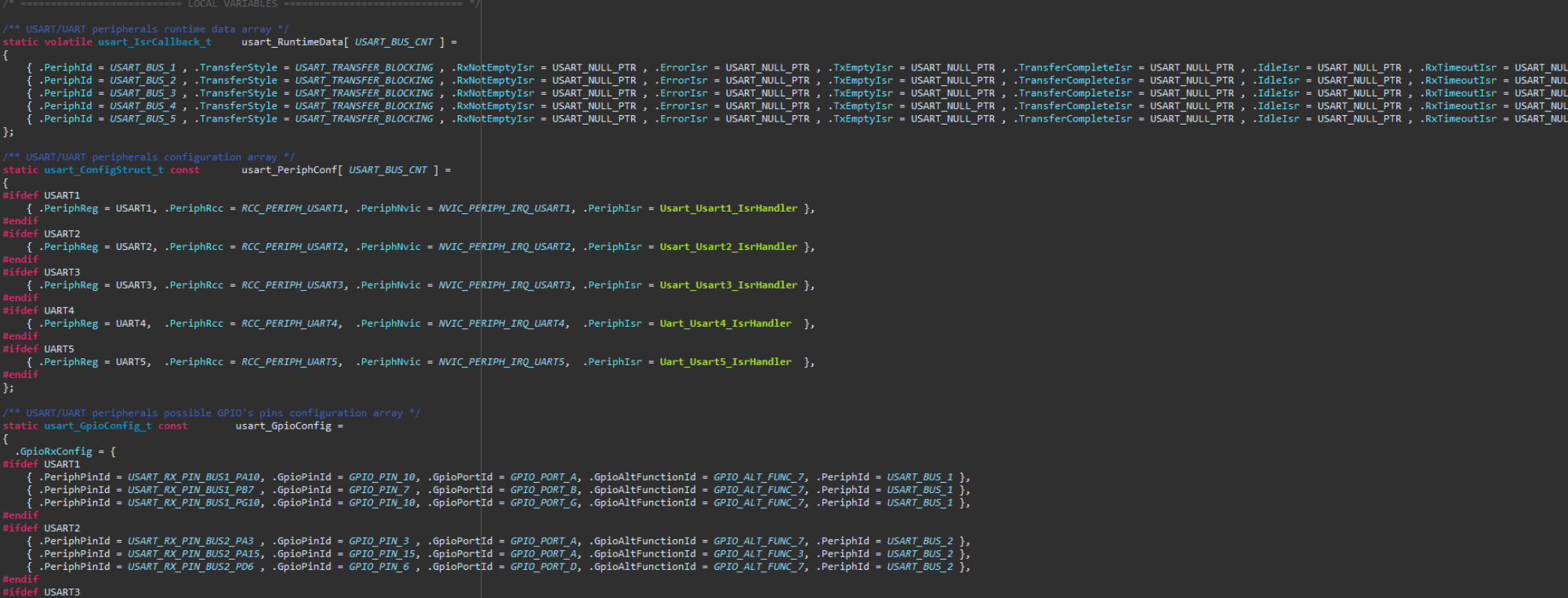The image size is (1568, 598).
Task: Click the Usart_Usart2_IsrHandler function name
Action: 728,247
